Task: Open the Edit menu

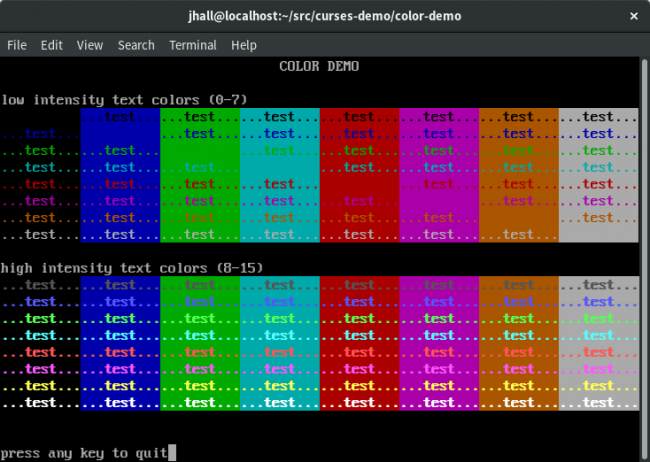Action: click(51, 45)
